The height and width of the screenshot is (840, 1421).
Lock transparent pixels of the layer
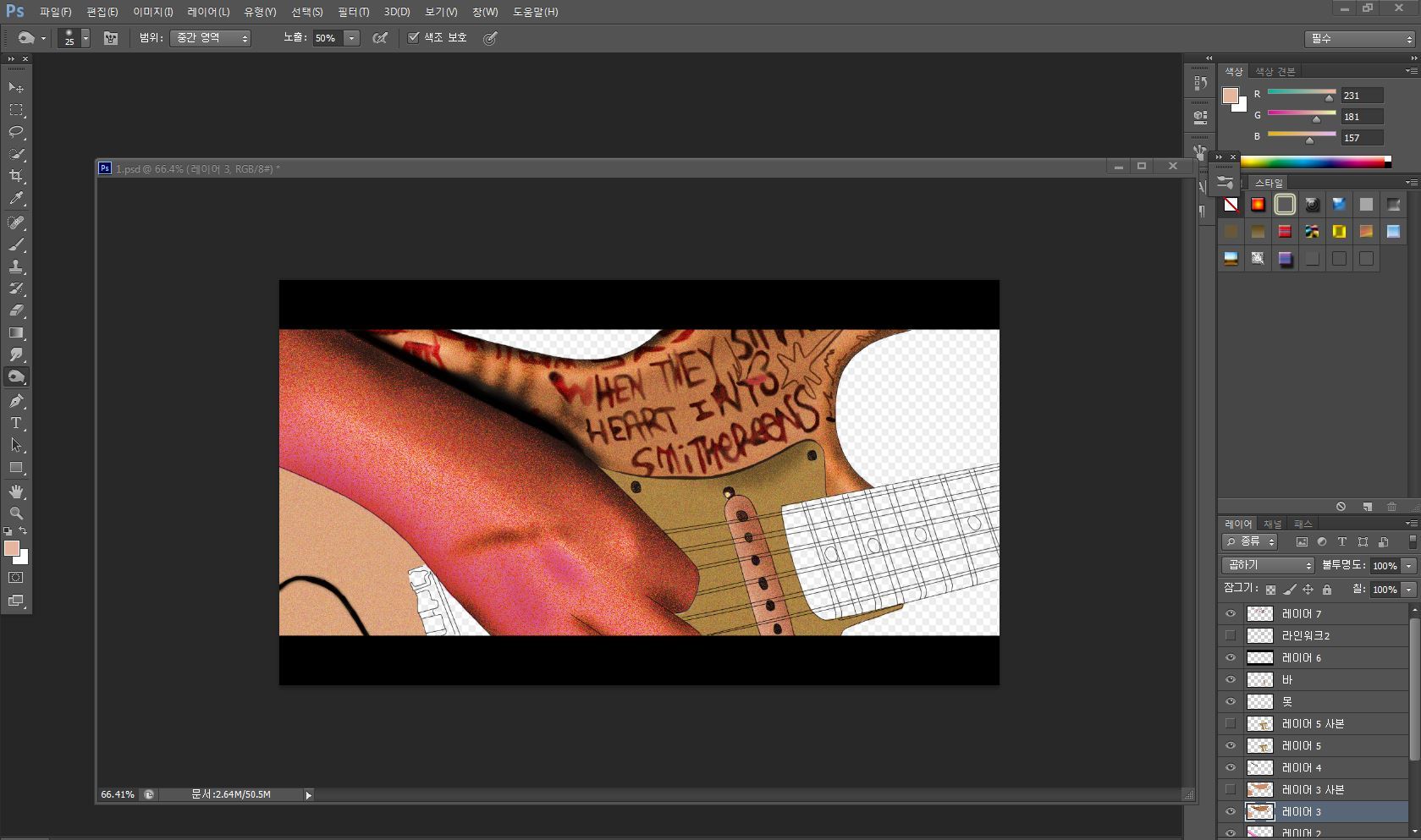[x=1270, y=590]
